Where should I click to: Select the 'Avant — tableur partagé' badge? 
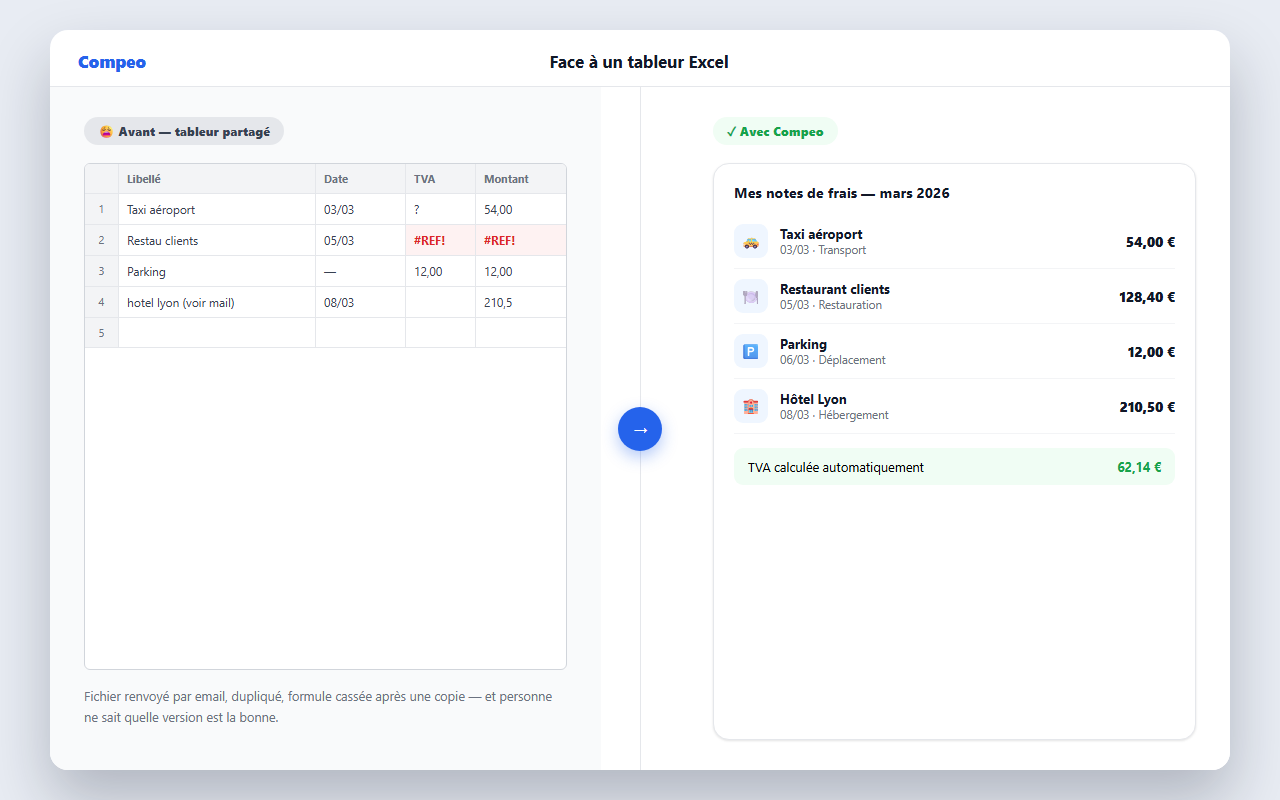pos(184,131)
